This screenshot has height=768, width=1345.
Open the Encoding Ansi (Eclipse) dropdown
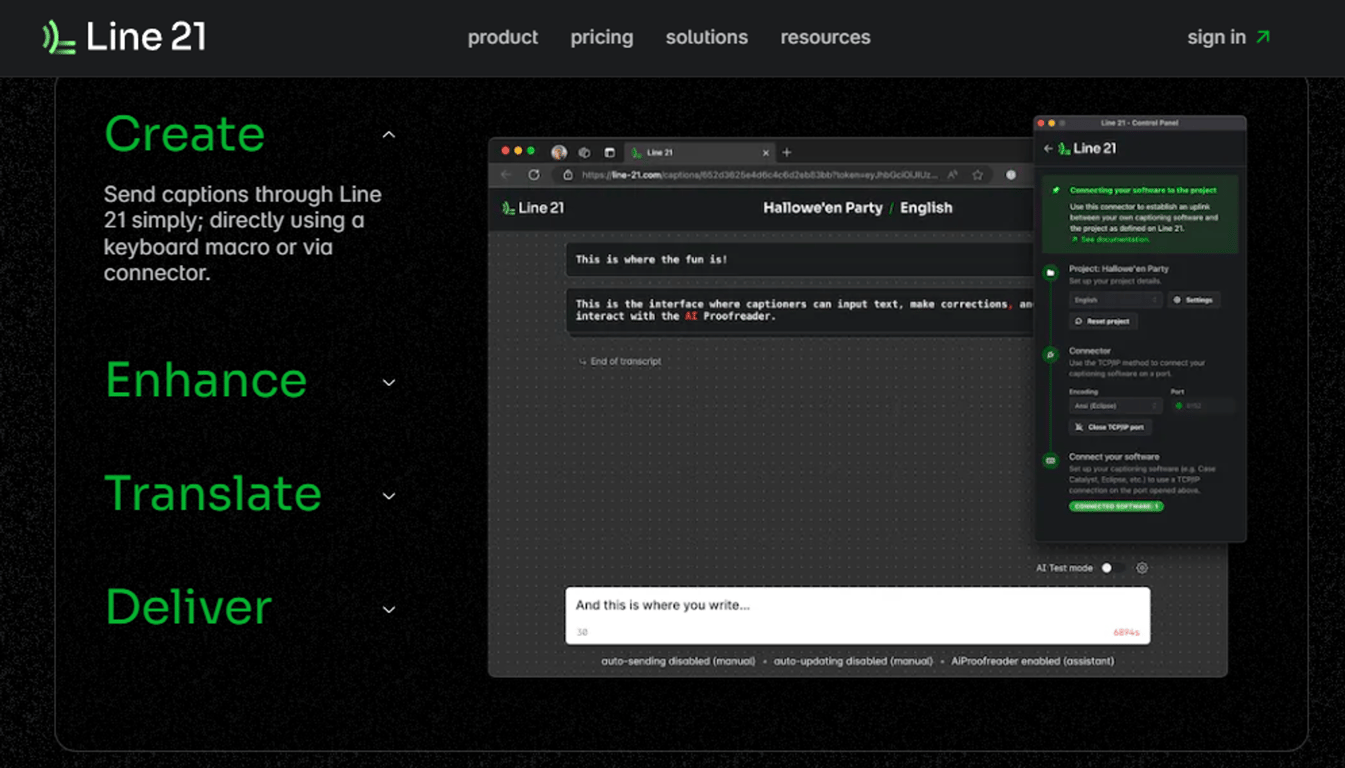(x=1115, y=406)
